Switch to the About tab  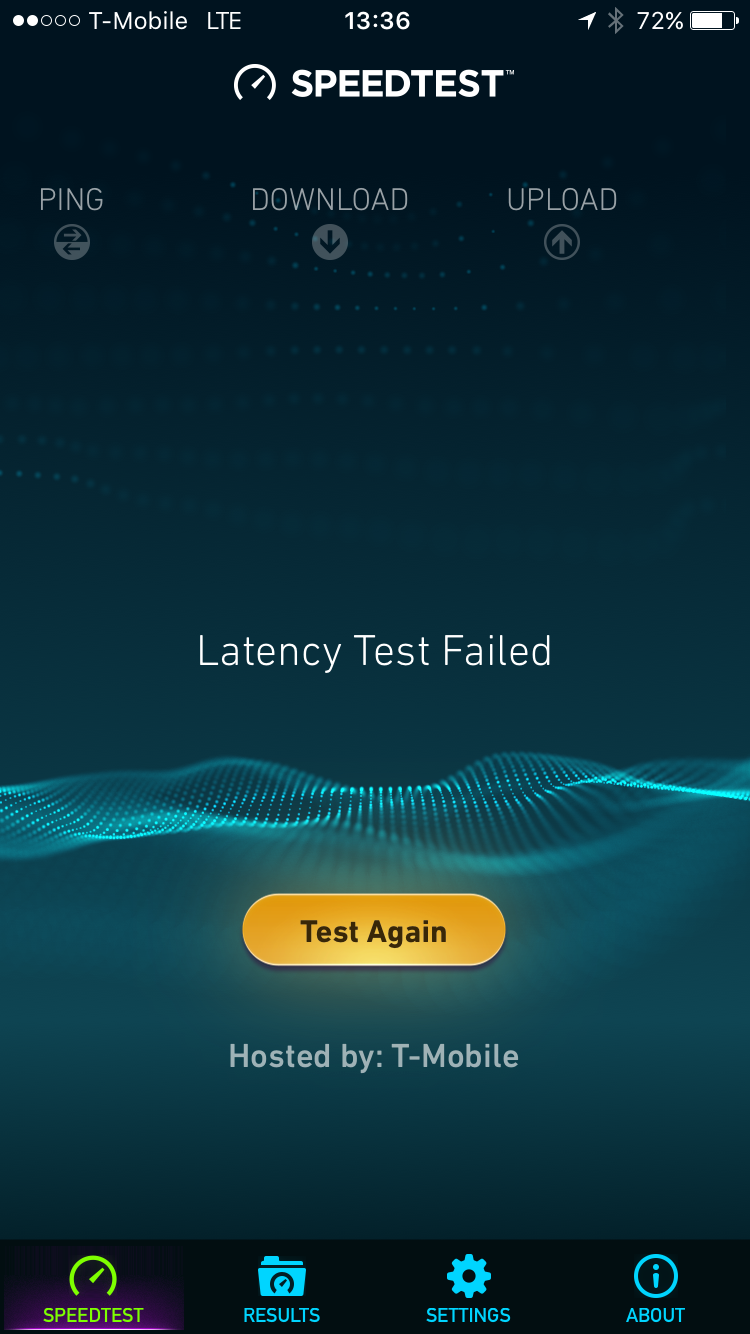tap(656, 1288)
